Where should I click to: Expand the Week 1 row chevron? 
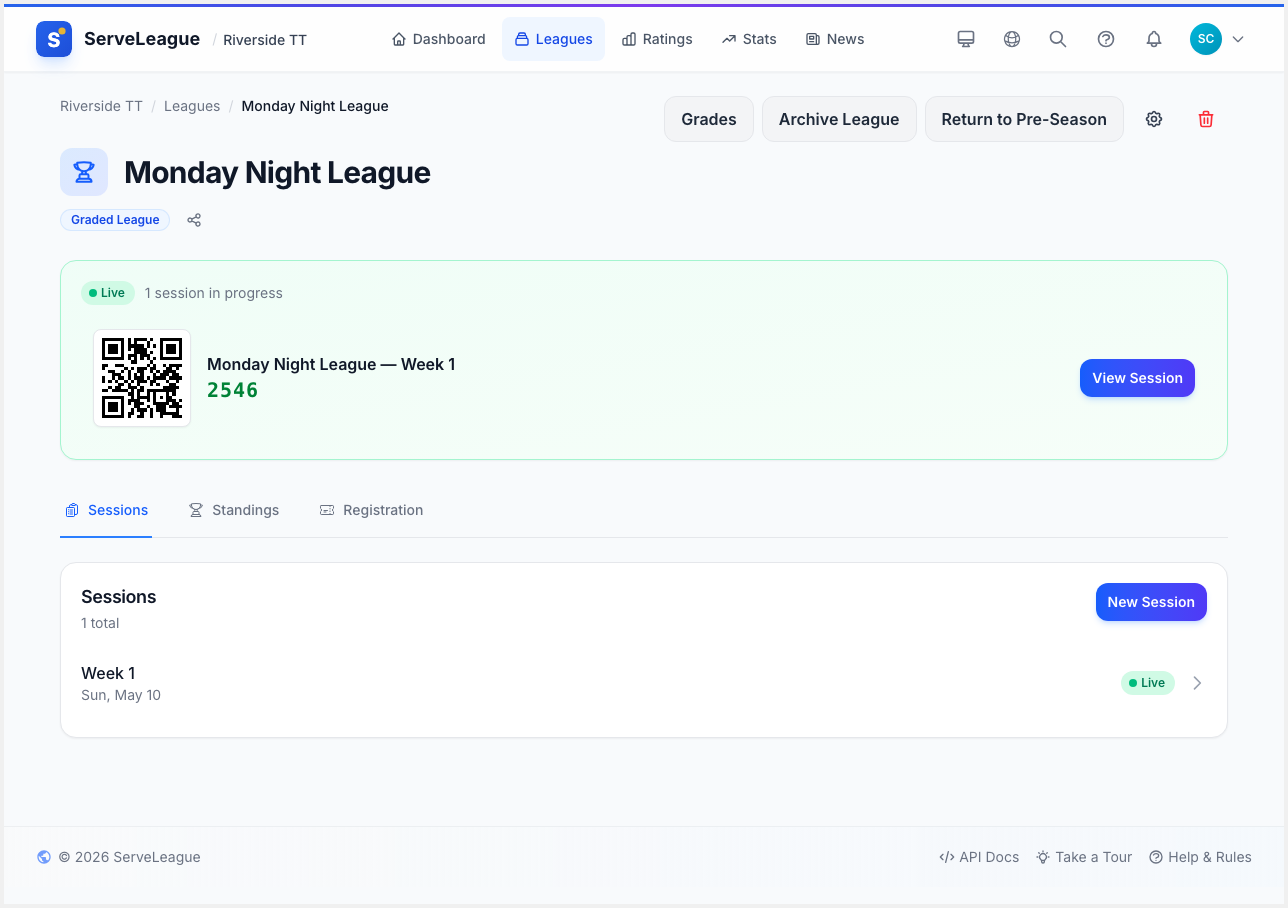pyautogui.click(x=1197, y=683)
